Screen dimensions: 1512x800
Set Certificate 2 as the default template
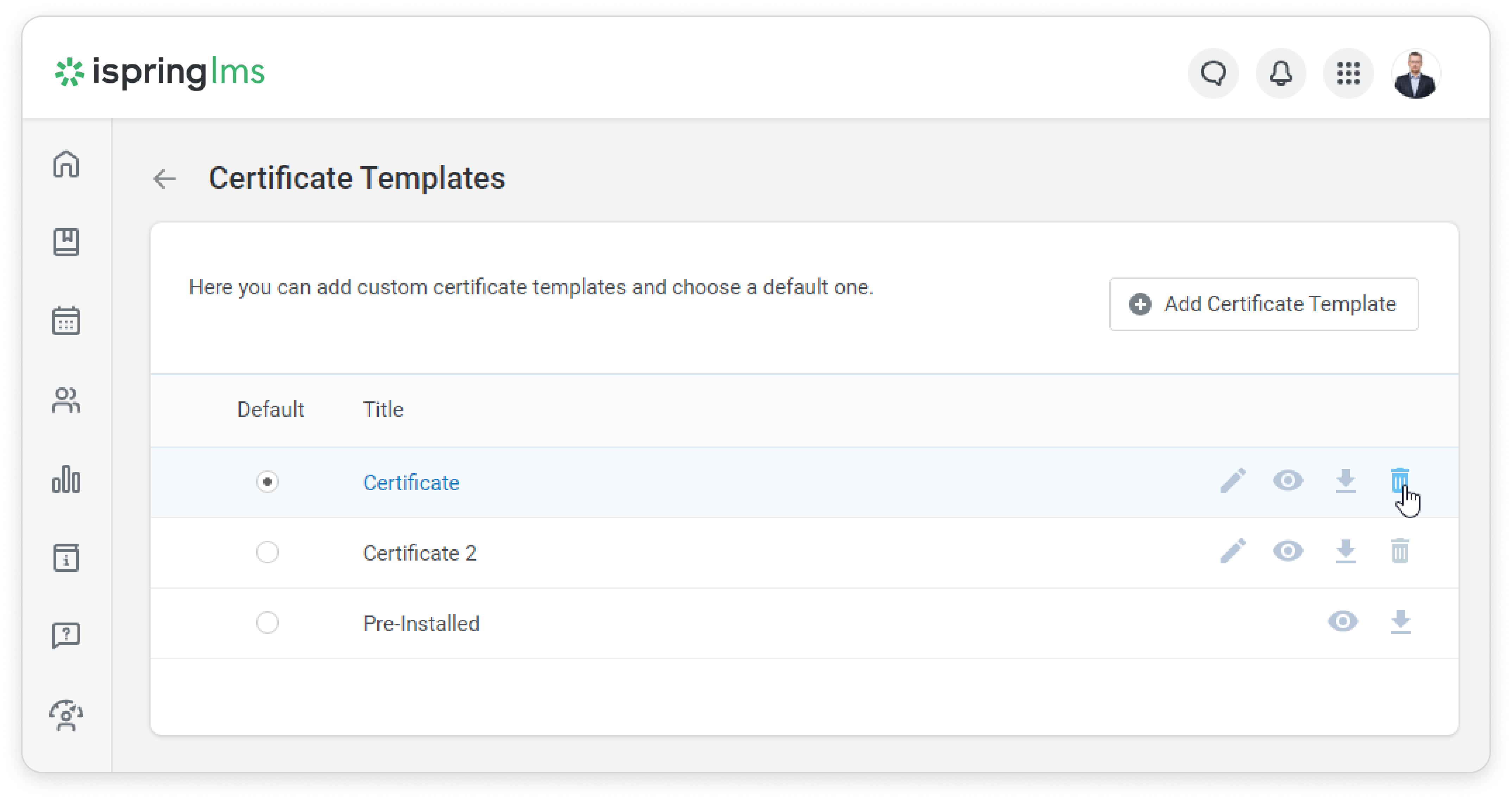pos(267,552)
